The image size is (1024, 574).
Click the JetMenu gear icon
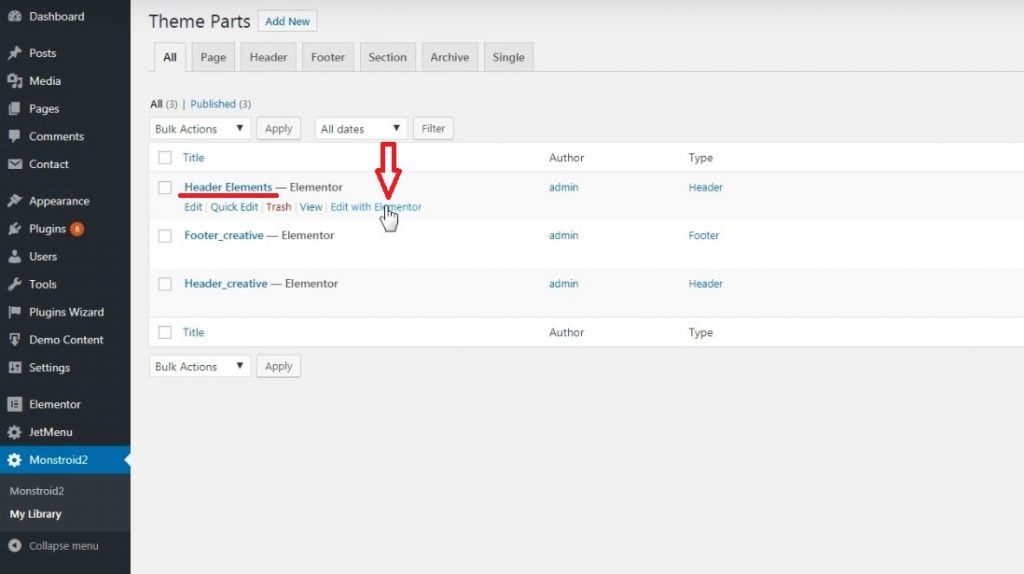14,432
